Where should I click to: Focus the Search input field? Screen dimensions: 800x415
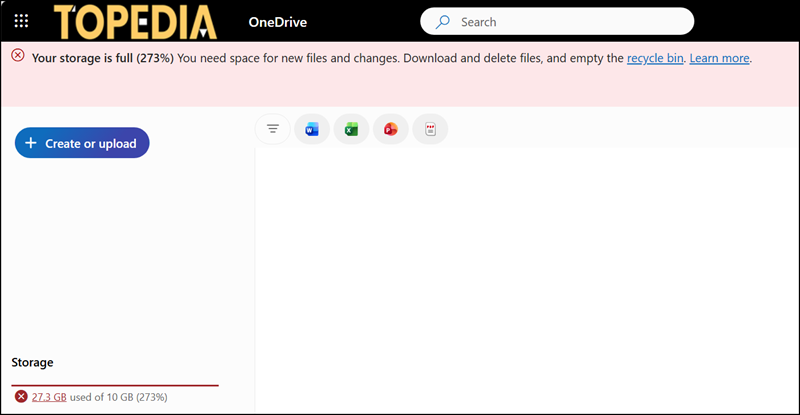[x=557, y=21]
